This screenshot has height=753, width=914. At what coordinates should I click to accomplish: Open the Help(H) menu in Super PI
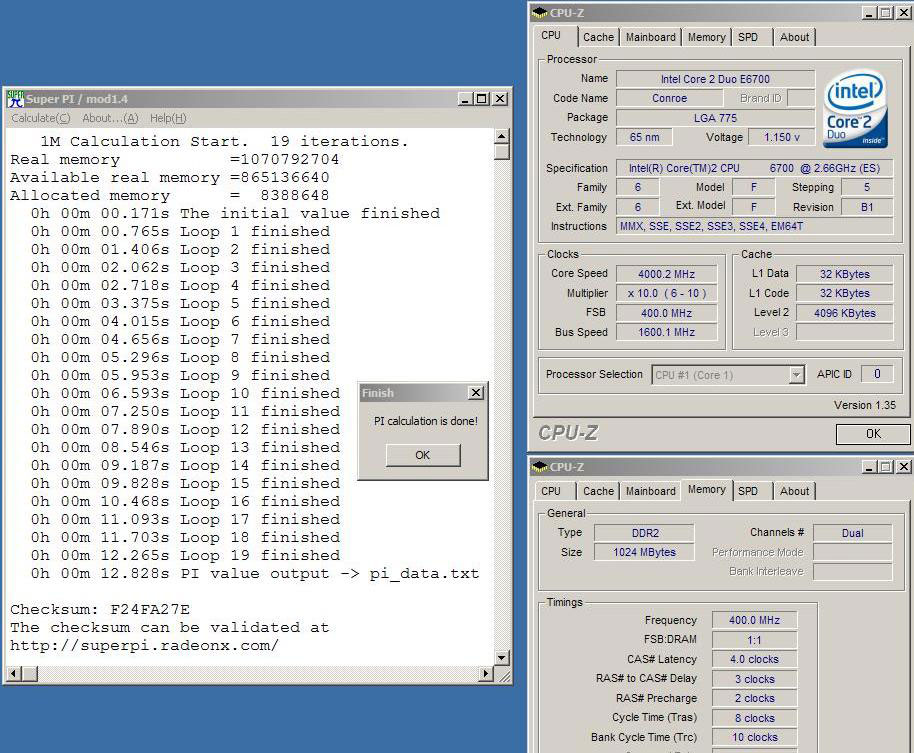(x=168, y=118)
